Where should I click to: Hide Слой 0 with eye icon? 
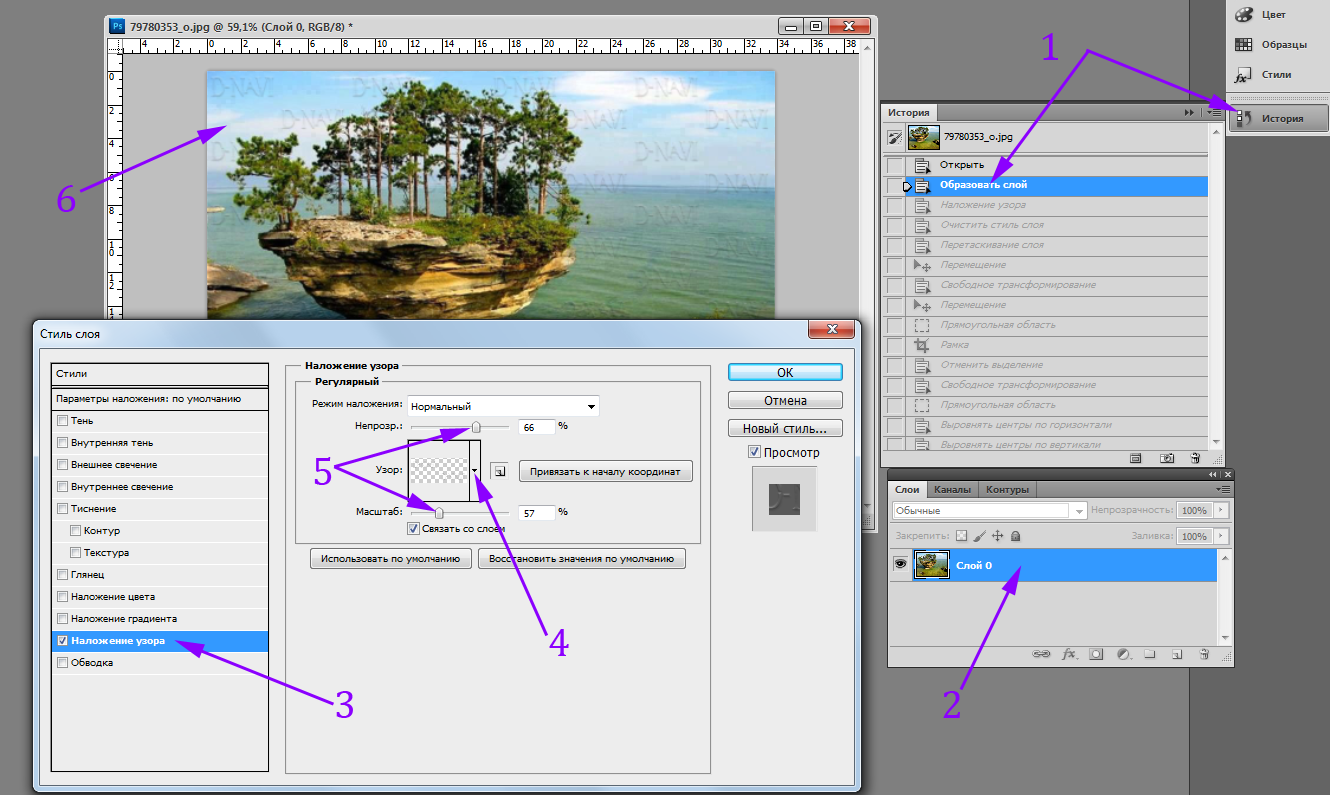(900, 565)
